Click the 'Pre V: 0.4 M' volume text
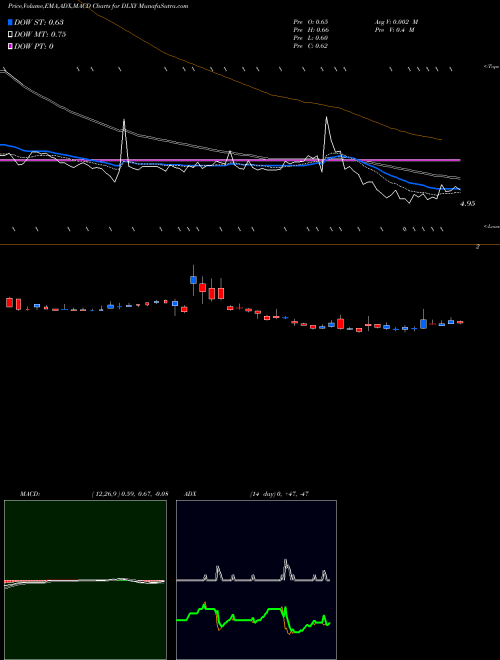 (x=395, y=30)
